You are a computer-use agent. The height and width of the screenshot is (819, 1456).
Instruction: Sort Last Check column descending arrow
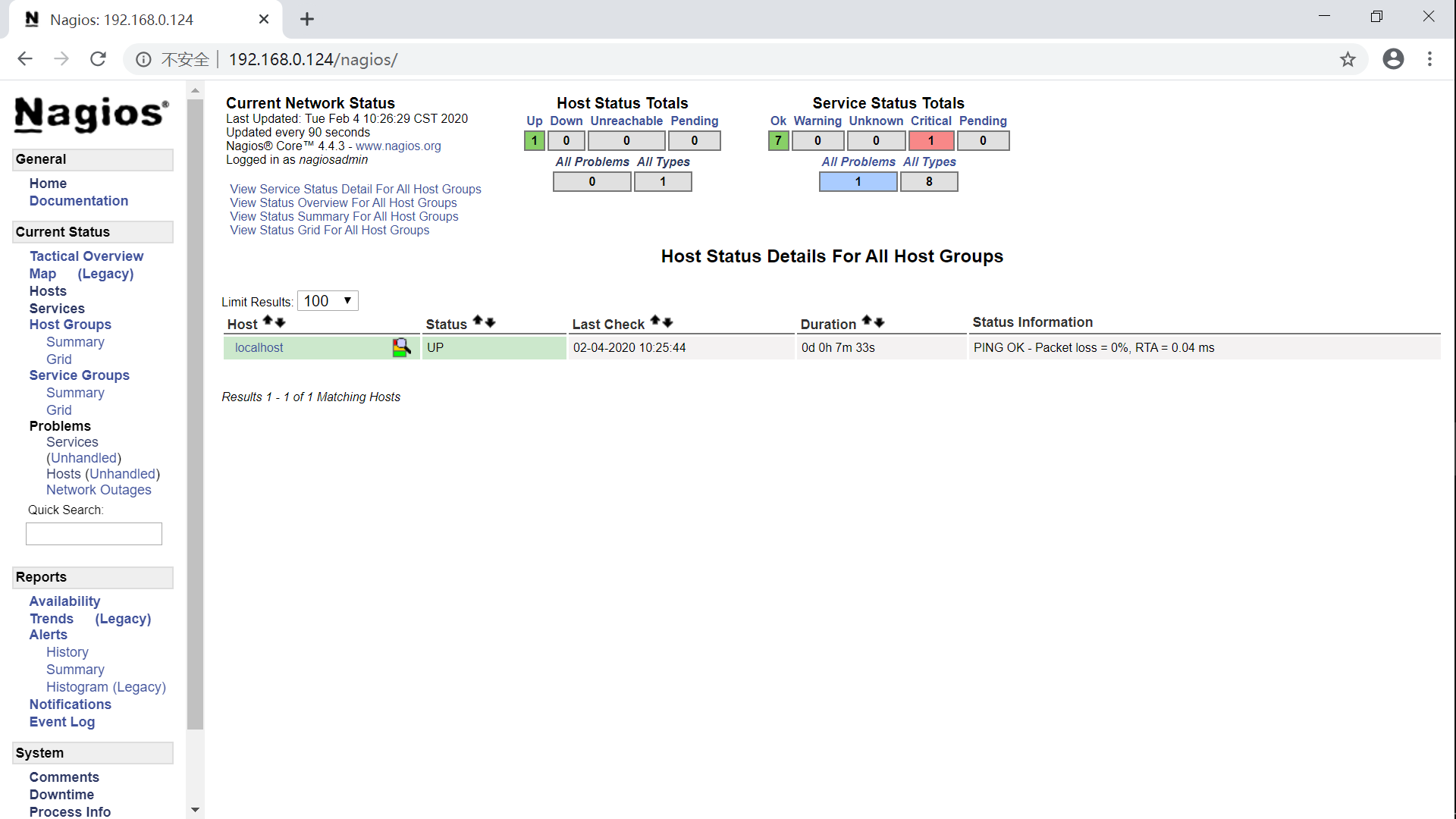(x=668, y=323)
